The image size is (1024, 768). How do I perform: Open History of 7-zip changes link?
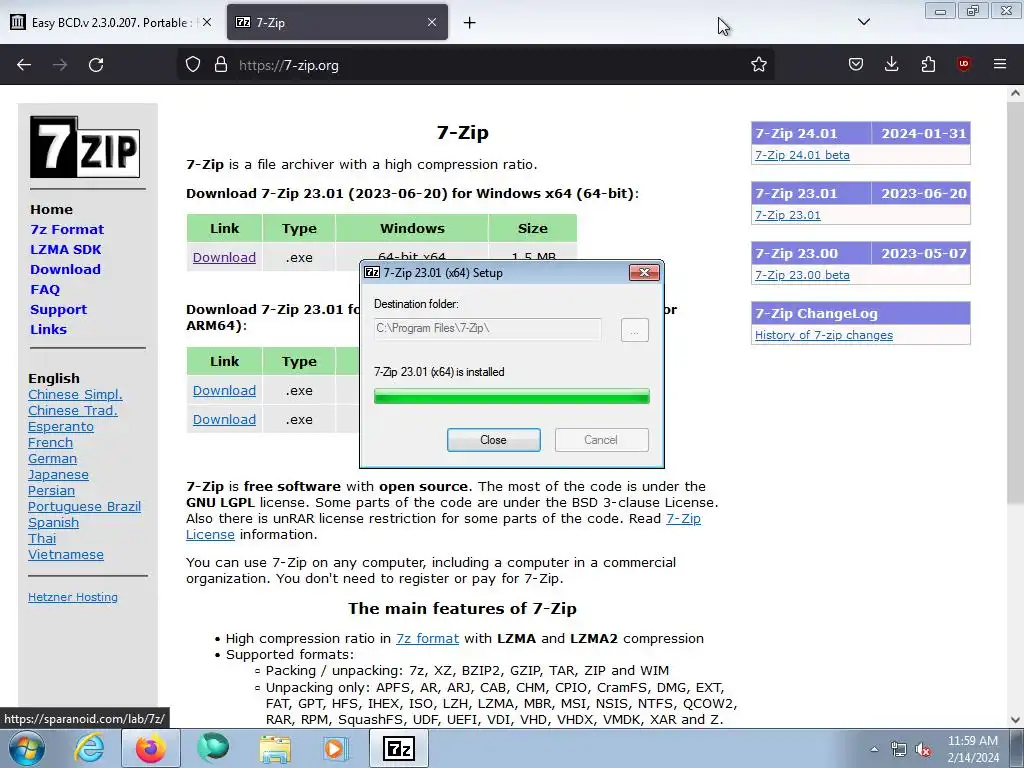point(824,335)
